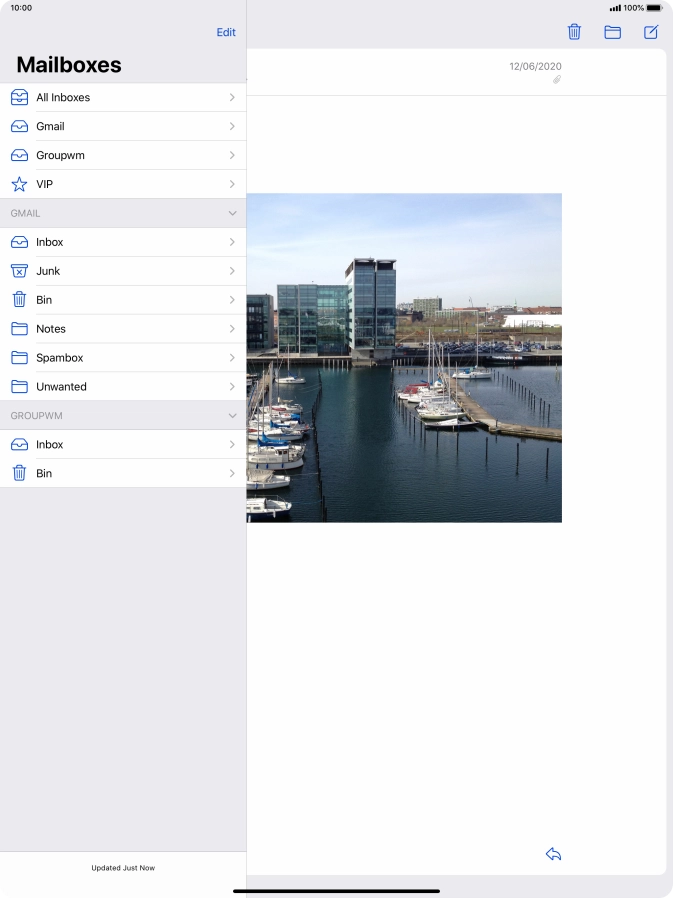Open the All Inboxes chevron
The image size is (673, 898).
tap(232, 98)
